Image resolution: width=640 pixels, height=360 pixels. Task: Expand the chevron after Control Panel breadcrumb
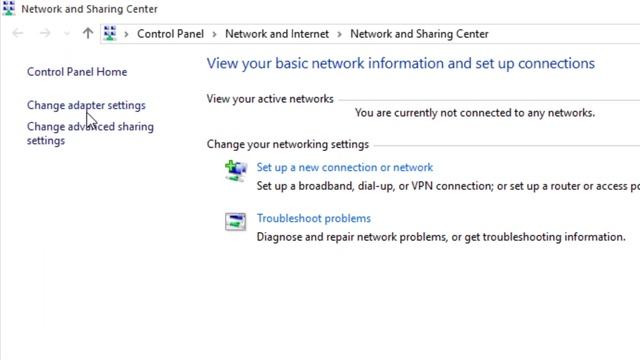pos(214,34)
